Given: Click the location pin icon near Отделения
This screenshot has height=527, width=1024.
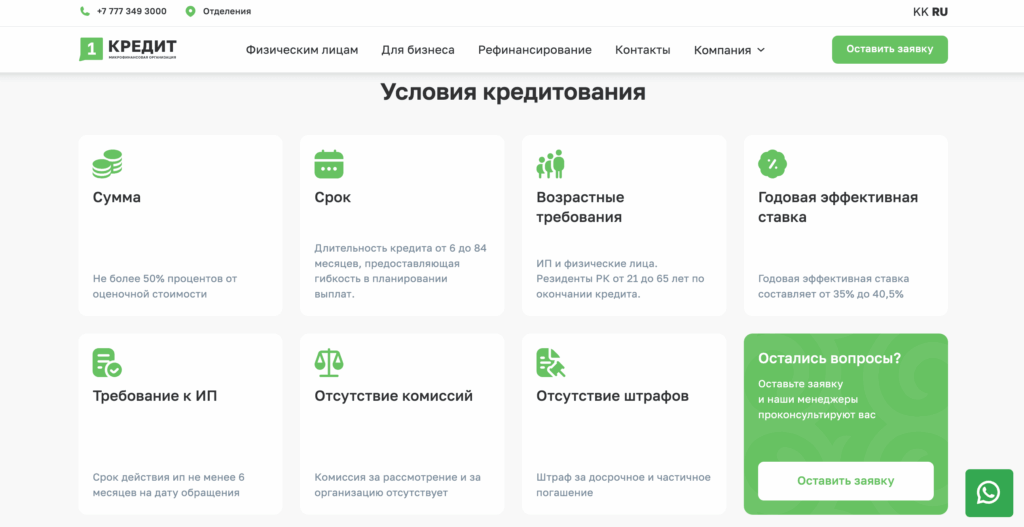Looking at the screenshot, I should [x=190, y=11].
